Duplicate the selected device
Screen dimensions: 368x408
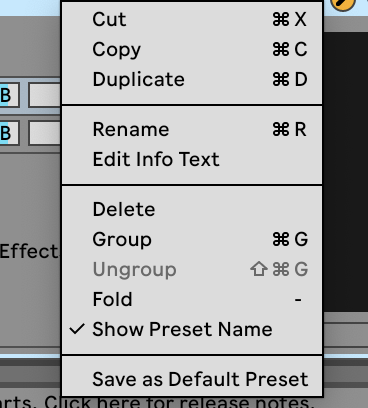tap(192, 79)
